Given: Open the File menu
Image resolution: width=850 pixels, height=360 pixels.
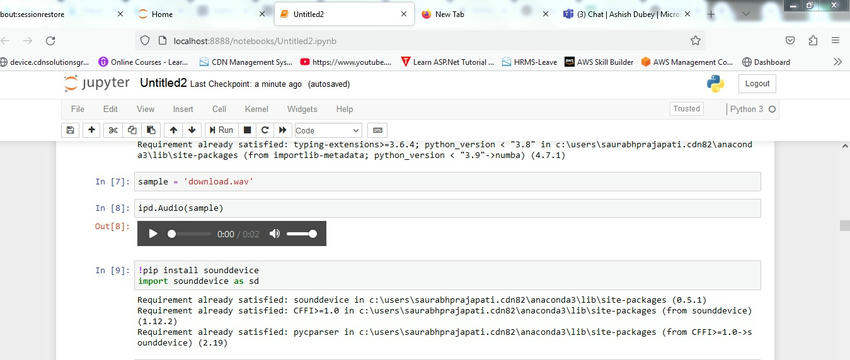Looking at the screenshot, I should coord(78,109).
